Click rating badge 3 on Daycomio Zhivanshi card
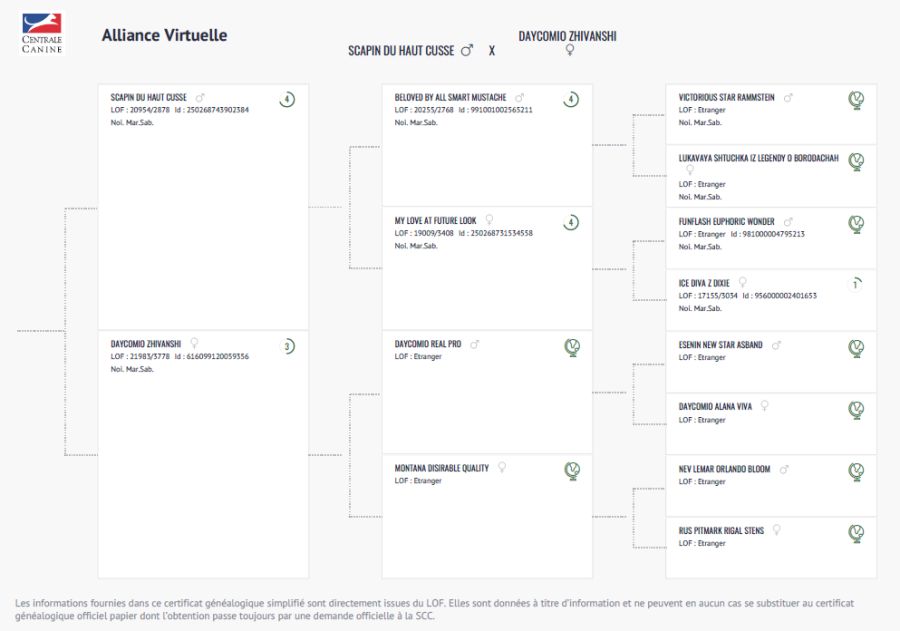Screen dimensions: 900x631 [x=287, y=347]
